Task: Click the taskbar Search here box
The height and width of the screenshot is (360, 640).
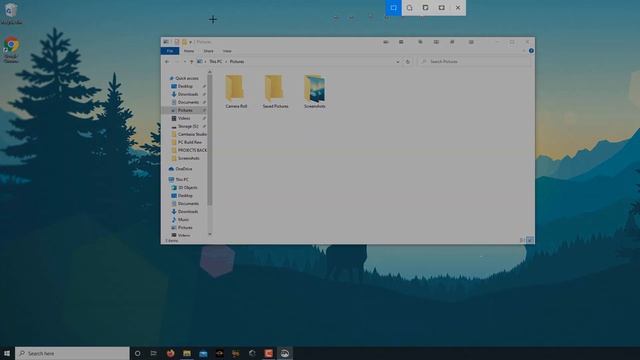Action: (x=72, y=353)
